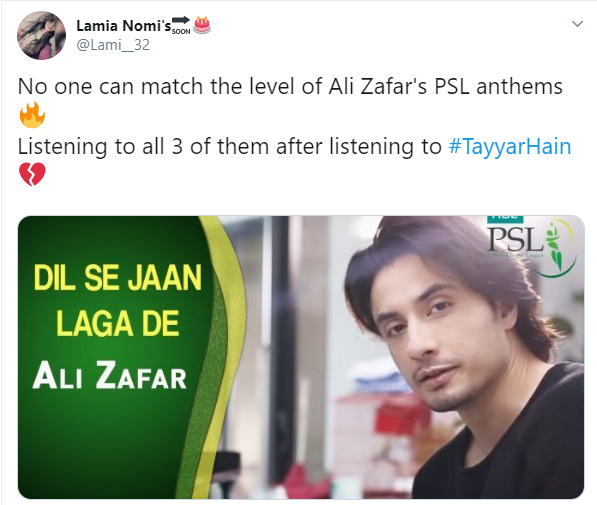Image resolution: width=597 pixels, height=505 pixels.
Task: Click the yellow ribbon stripe in the thumbnail
Action: pyautogui.click(x=223, y=343)
